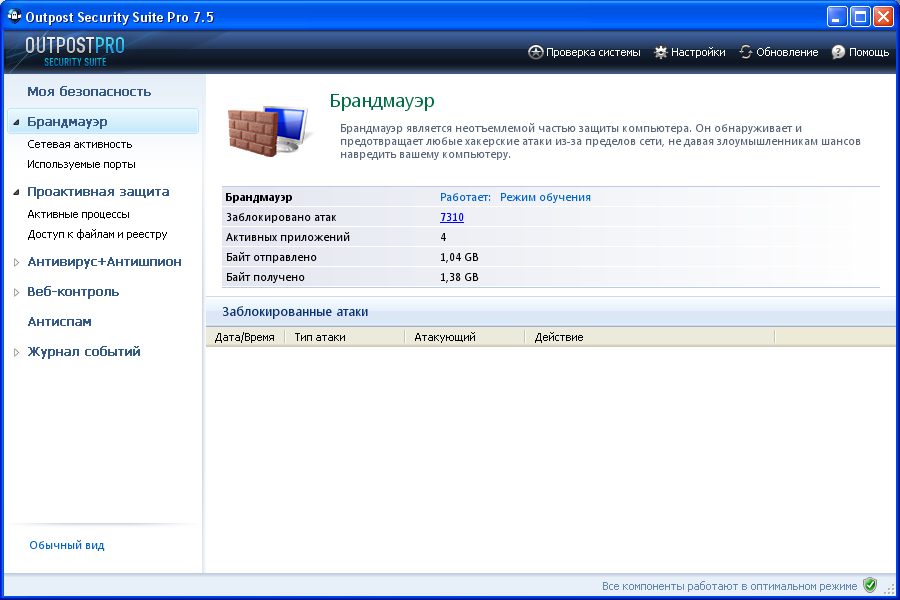Select Веб-контроль in sidebar
This screenshot has width=900, height=600.
73,292
